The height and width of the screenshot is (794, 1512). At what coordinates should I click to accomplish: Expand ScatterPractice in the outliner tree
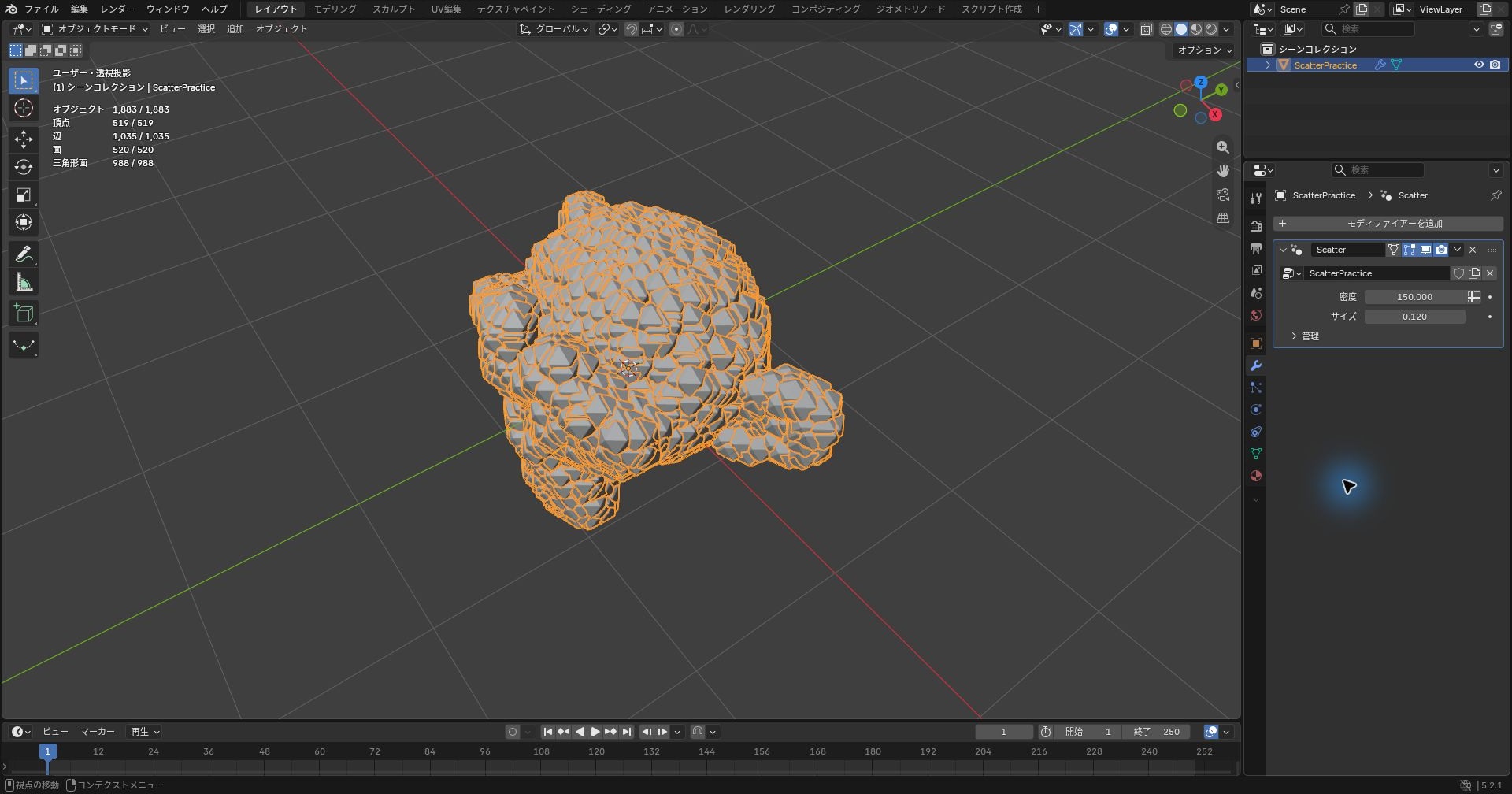1268,65
